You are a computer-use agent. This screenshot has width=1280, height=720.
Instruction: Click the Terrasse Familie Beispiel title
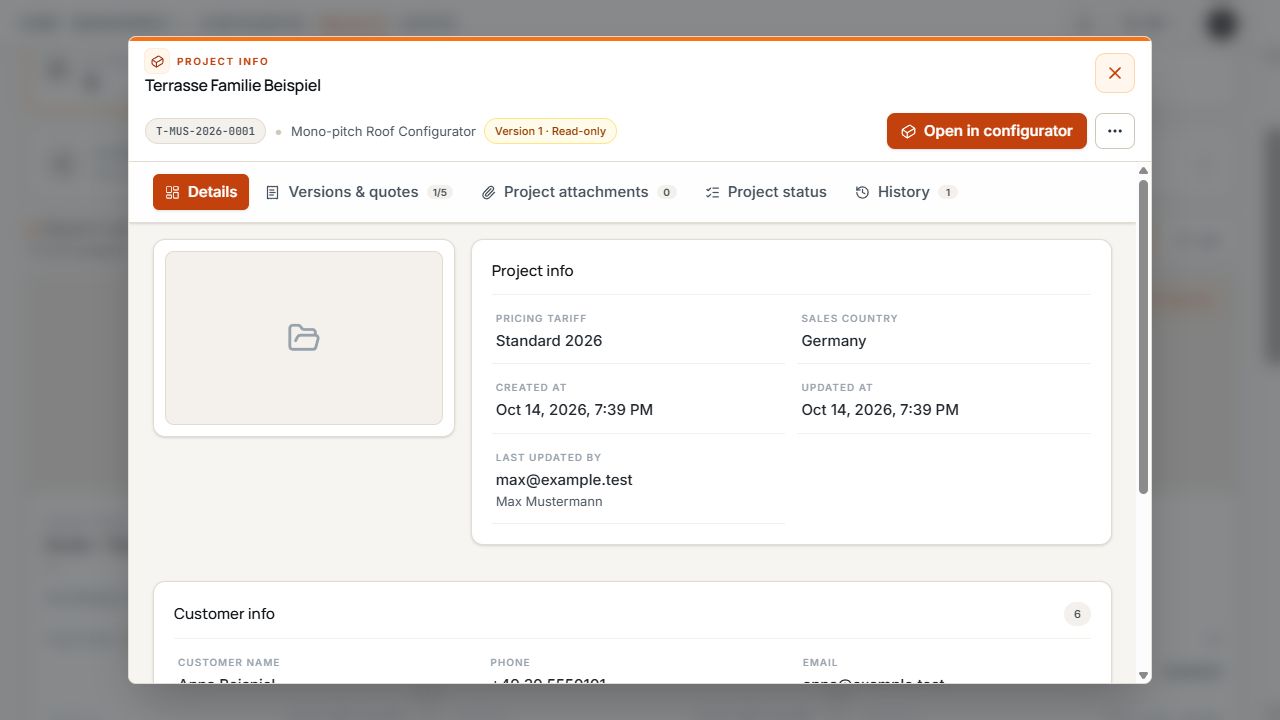coord(233,86)
